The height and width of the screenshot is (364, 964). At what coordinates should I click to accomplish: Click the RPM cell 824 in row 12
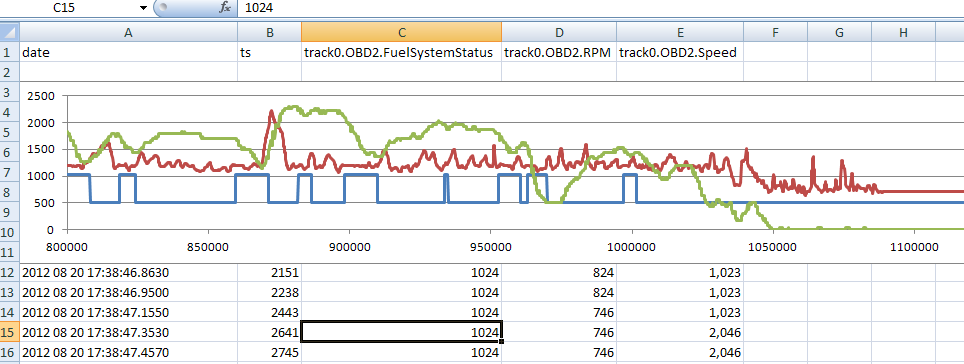pyautogui.click(x=559, y=273)
